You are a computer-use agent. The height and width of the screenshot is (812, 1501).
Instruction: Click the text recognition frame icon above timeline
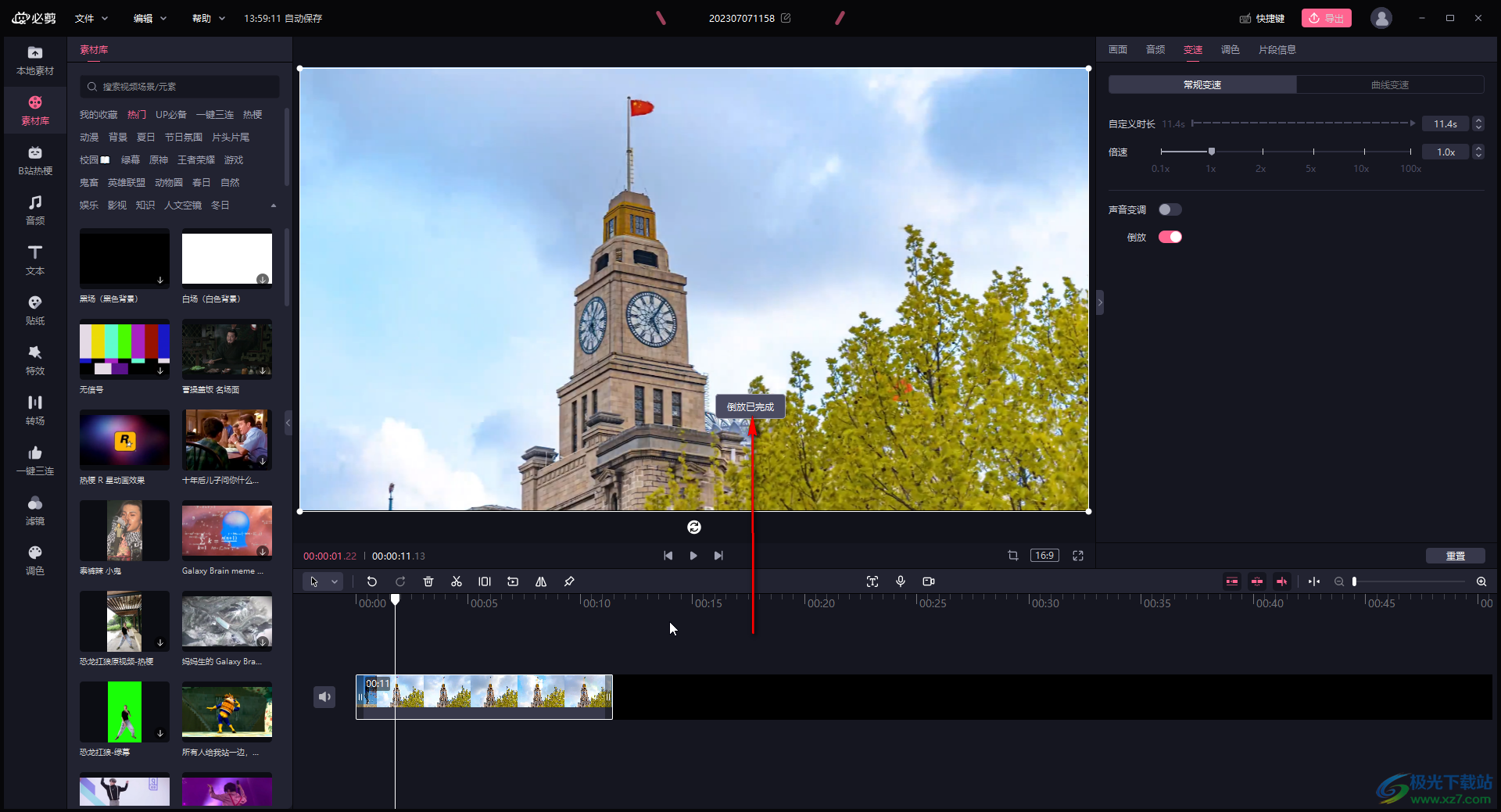coord(872,581)
